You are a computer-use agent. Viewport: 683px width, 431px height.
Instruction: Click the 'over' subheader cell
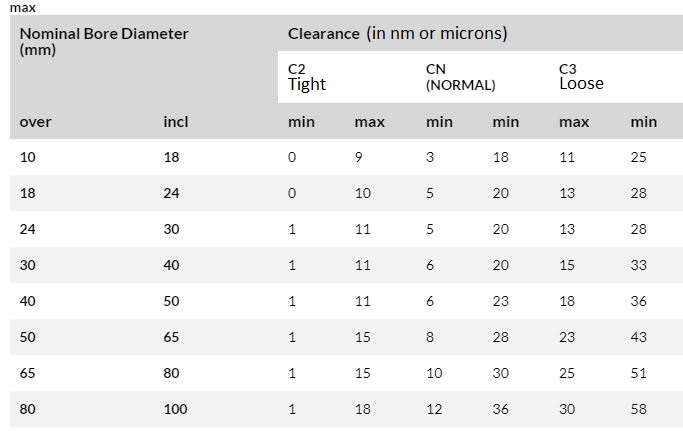tap(36, 122)
